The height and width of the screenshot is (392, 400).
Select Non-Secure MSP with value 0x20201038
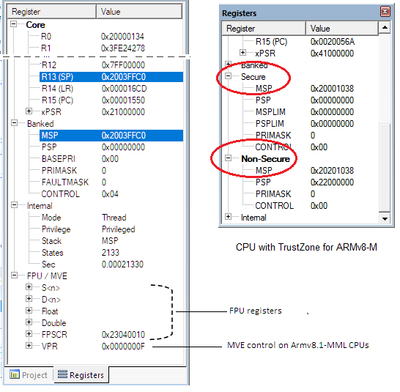(316, 170)
